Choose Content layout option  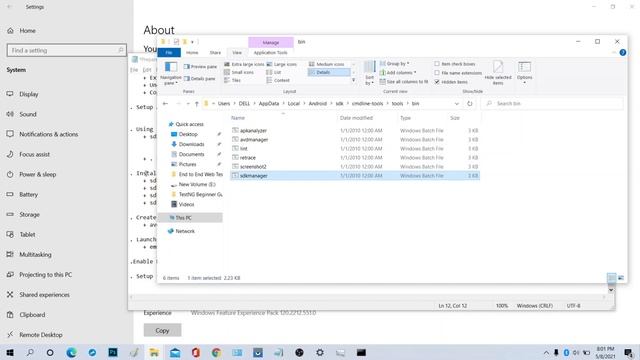278,80
